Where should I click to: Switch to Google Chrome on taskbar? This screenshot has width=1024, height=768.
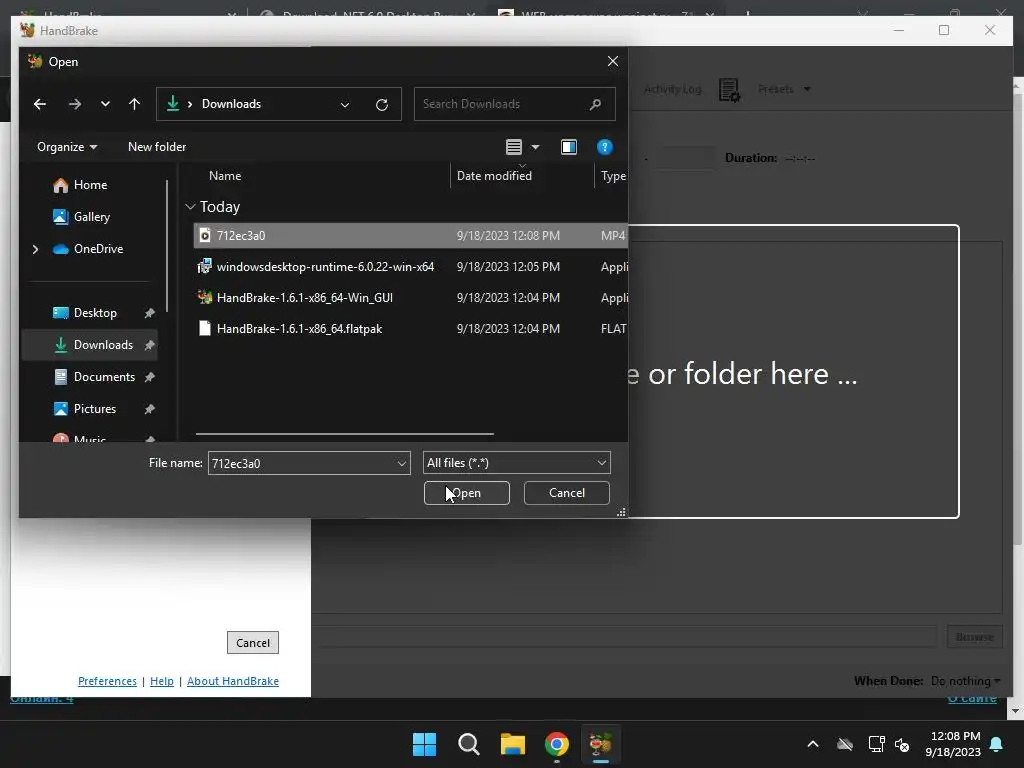coord(556,744)
